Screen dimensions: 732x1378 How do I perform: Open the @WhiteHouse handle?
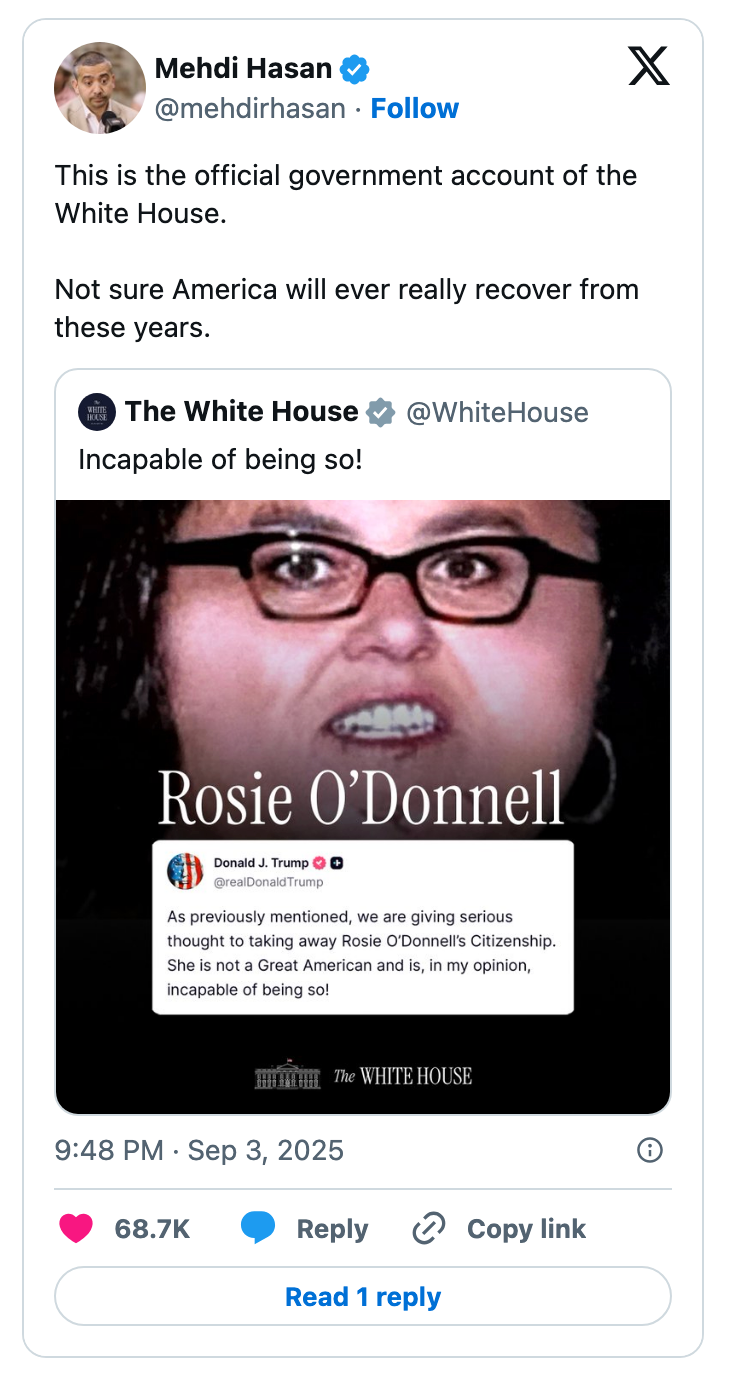tap(499, 412)
